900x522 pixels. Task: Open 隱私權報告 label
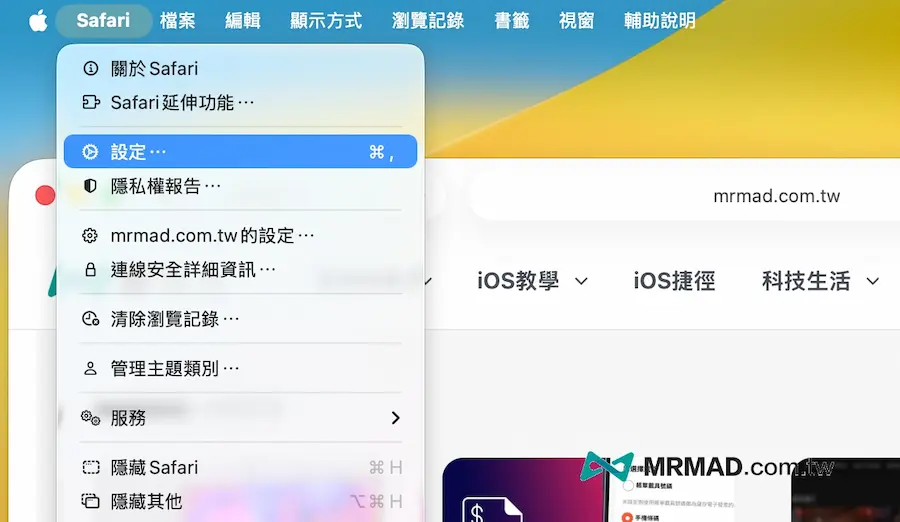pyautogui.click(x=165, y=186)
